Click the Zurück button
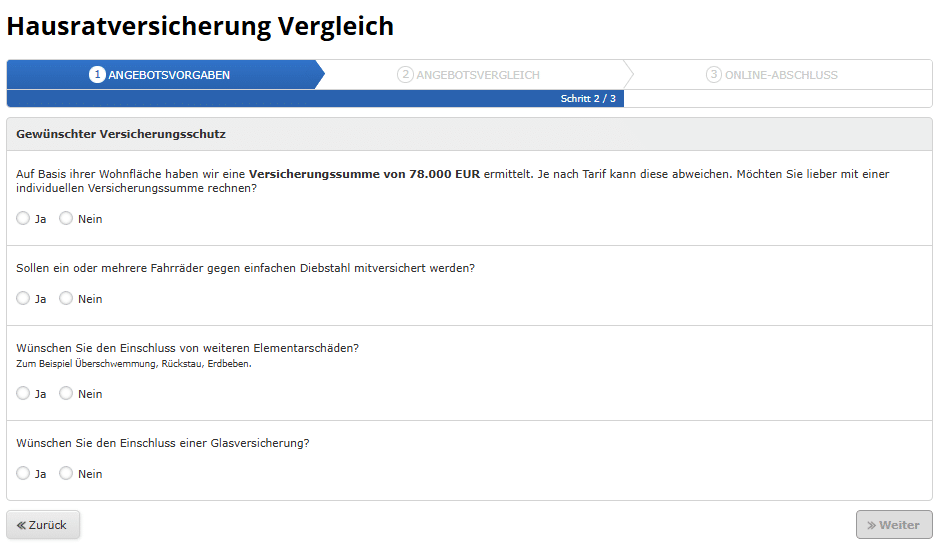 43,525
